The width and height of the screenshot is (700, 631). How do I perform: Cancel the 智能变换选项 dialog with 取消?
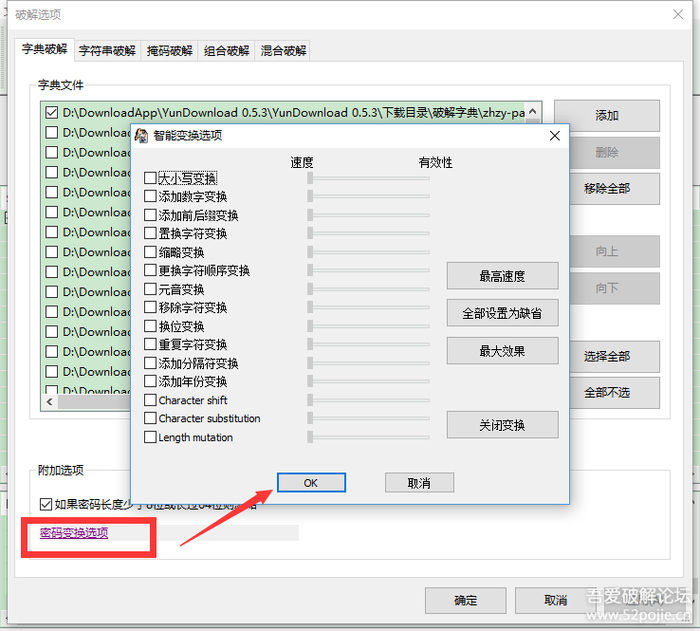click(x=419, y=483)
